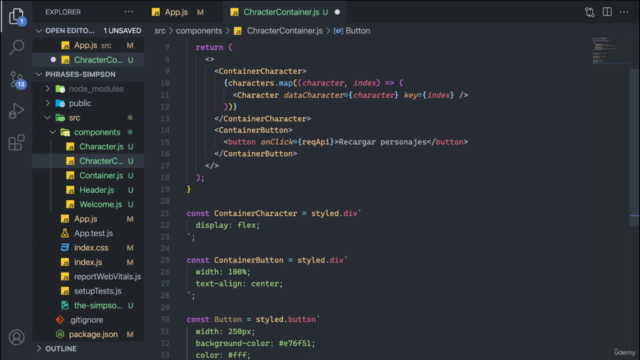Open the Search view icon
The image size is (640, 360).
point(17,47)
